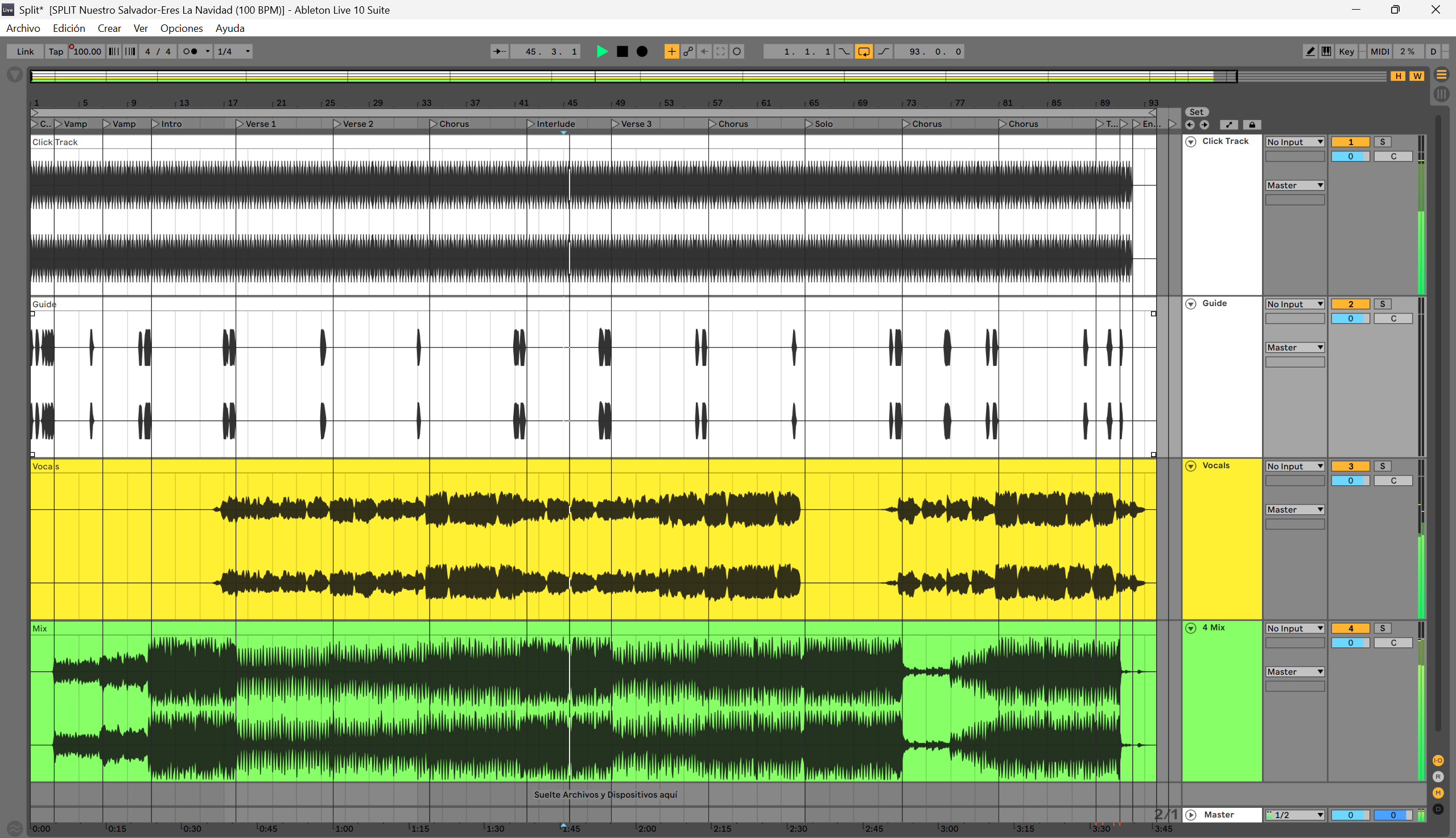
Task: Toggle the computer MIDI keyboard icon
Action: click(1326, 52)
